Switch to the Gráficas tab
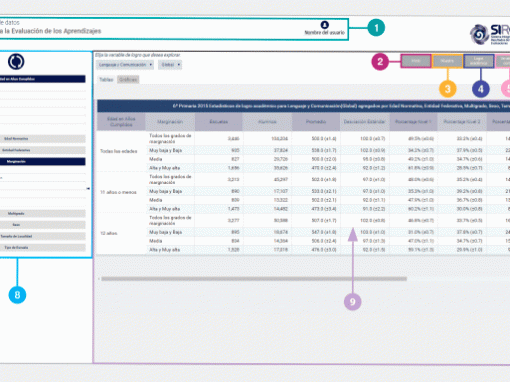 tap(128, 80)
